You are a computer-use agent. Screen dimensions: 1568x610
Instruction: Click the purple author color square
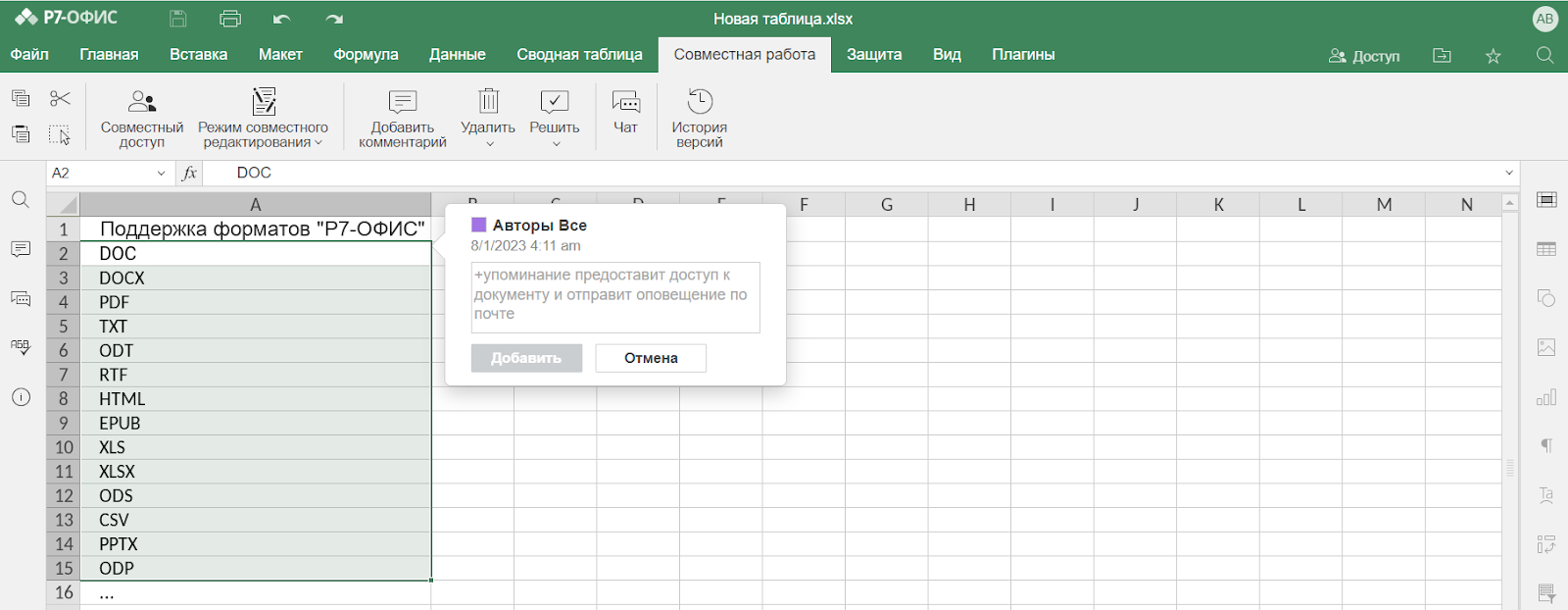coord(478,225)
